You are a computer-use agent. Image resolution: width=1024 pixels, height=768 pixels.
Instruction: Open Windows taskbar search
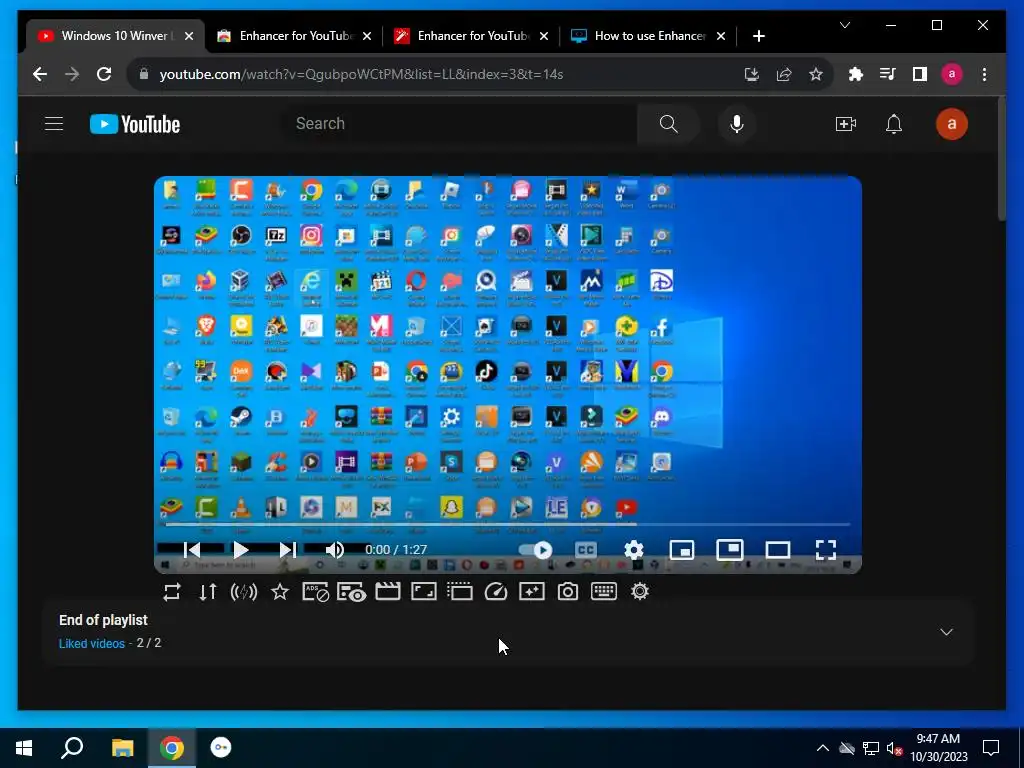pos(72,748)
